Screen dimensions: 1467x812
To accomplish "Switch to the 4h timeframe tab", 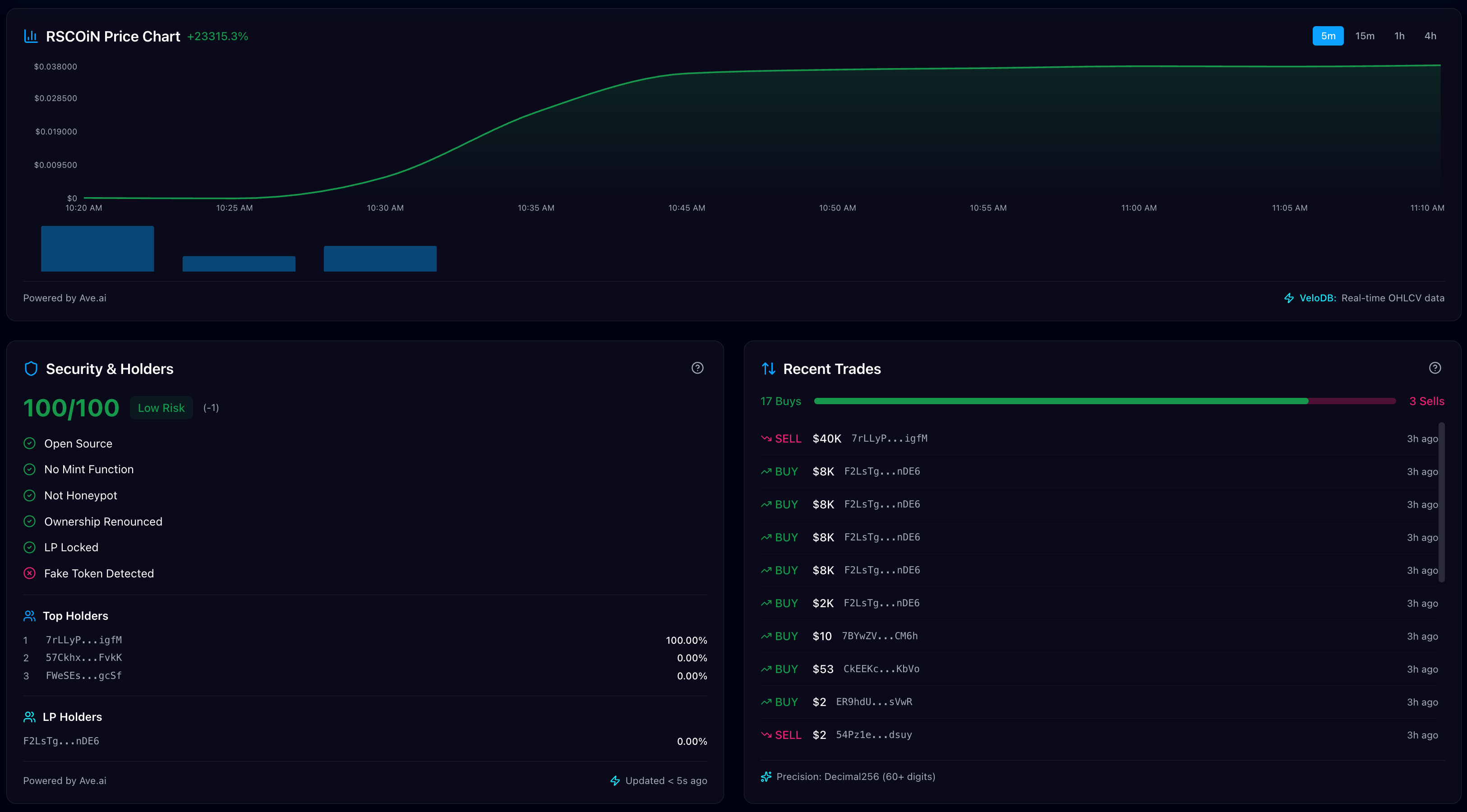I will pyautogui.click(x=1430, y=35).
